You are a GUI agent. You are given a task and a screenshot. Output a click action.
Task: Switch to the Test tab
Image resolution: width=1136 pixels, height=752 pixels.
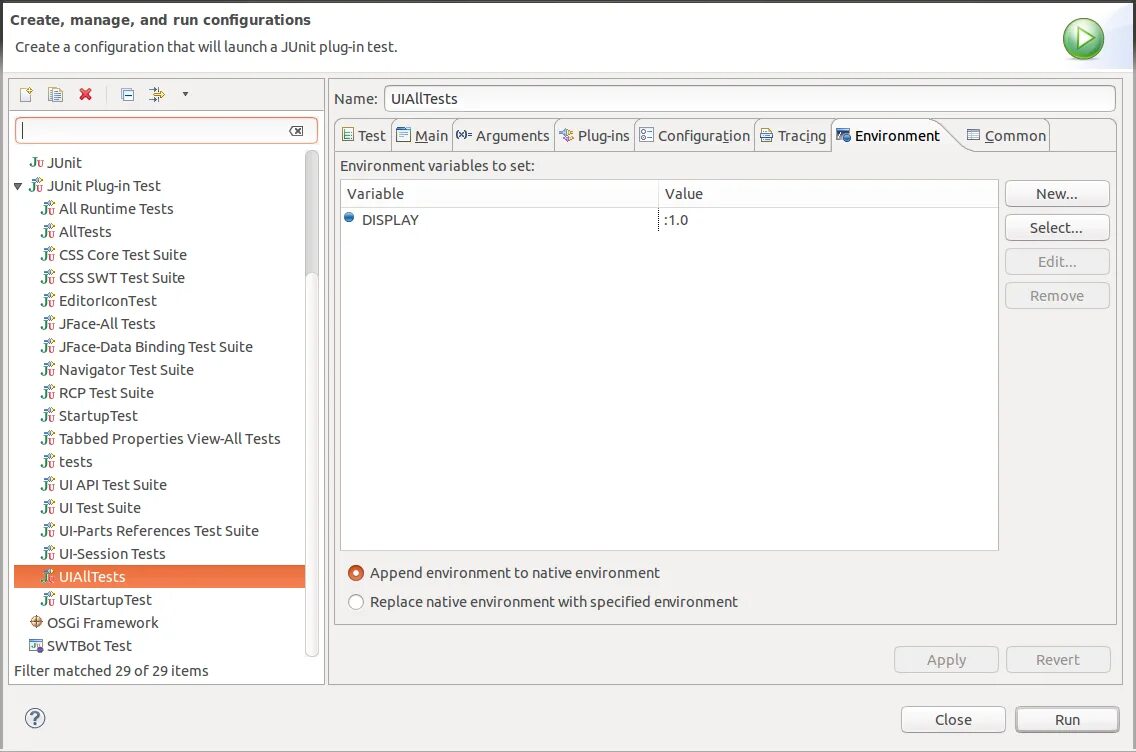(x=364, y=135)
